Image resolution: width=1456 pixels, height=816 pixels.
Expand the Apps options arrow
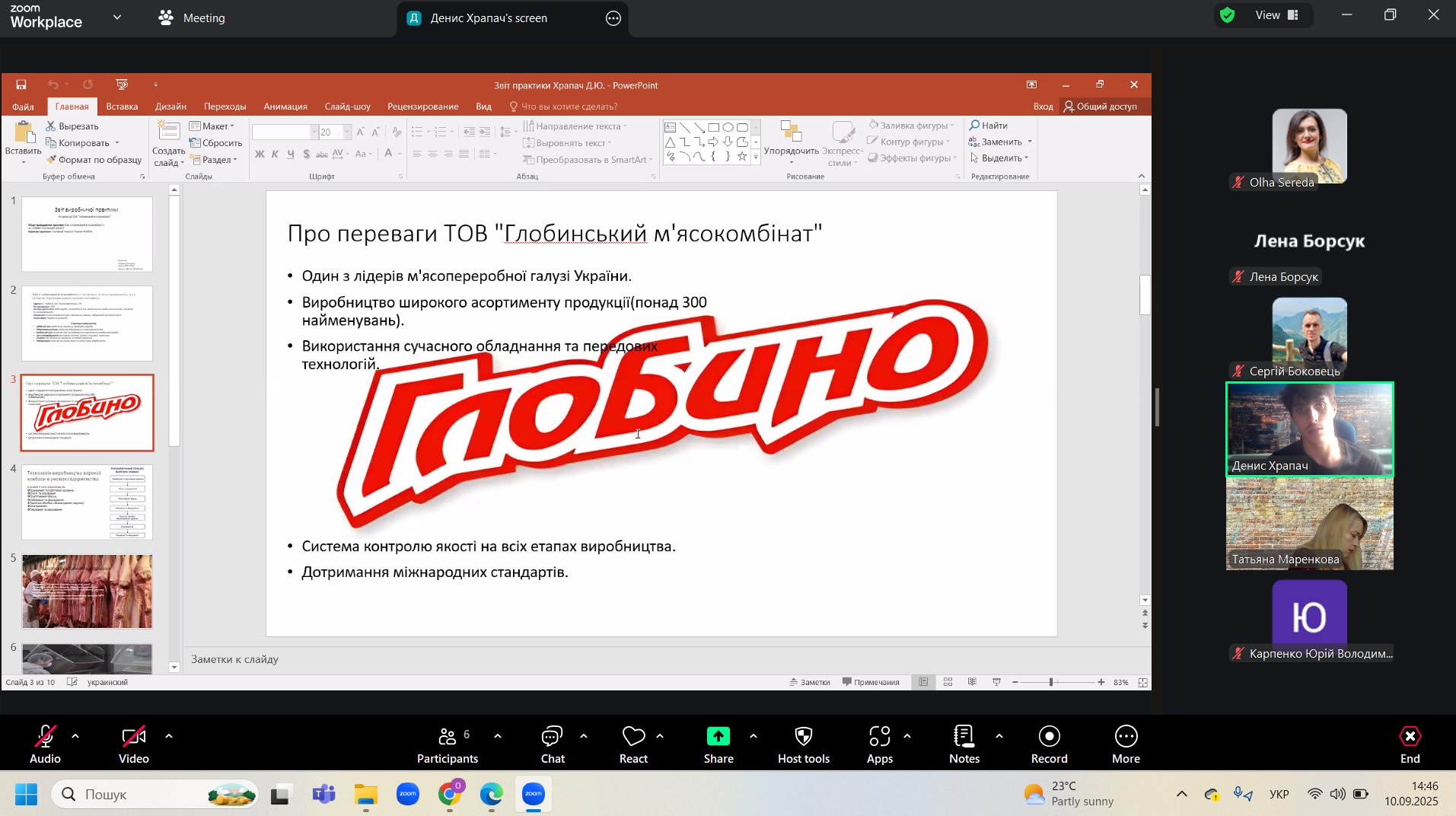[907, 736]
